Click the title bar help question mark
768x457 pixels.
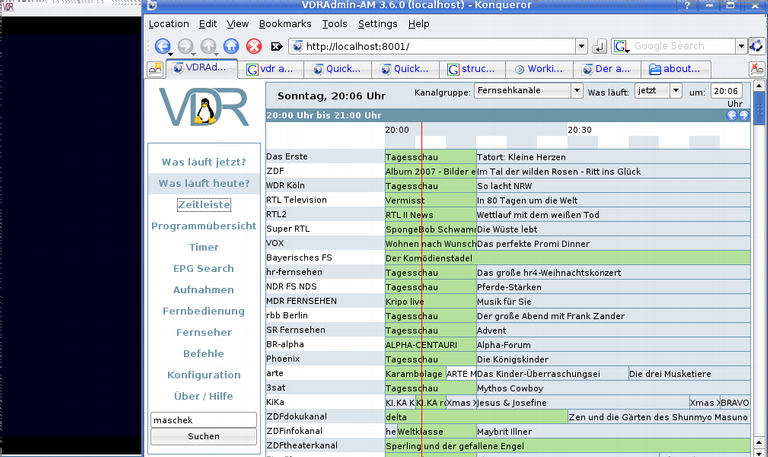pos(688,5)
